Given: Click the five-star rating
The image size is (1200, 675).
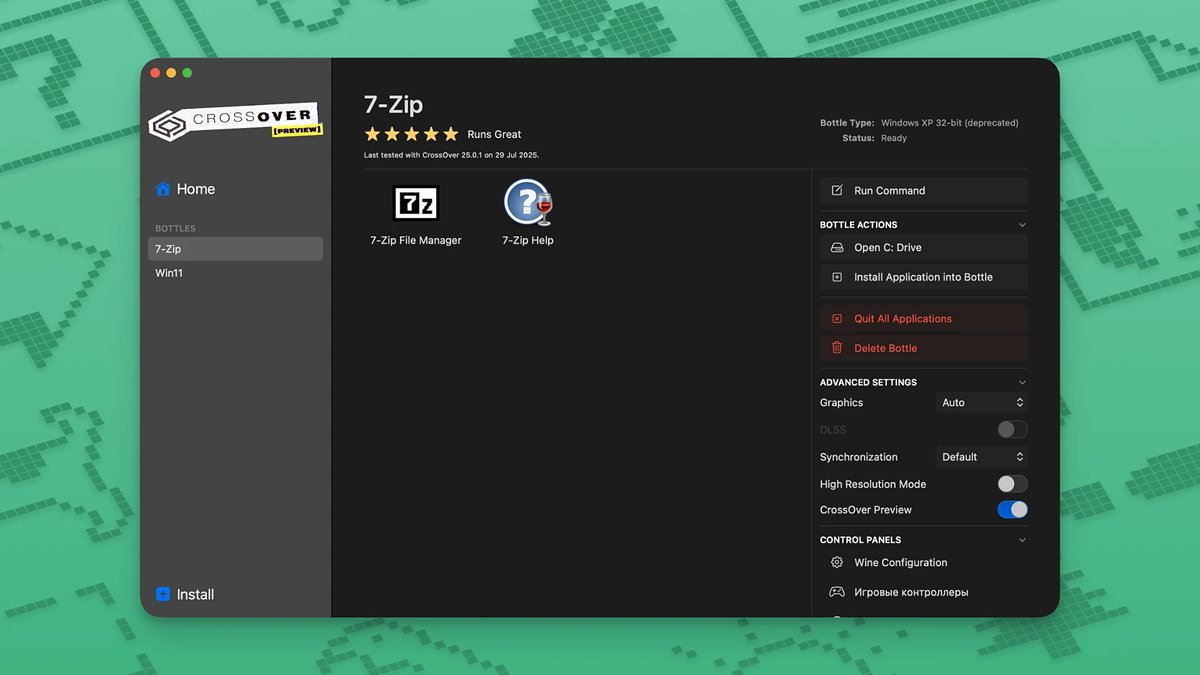Looking at the screenshot, I should pyautogui.click(x=411, y=134).
